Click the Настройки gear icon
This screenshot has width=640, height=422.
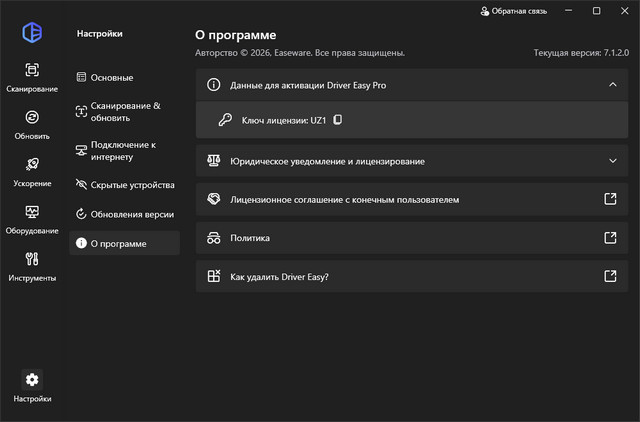(x=32, y=380)
